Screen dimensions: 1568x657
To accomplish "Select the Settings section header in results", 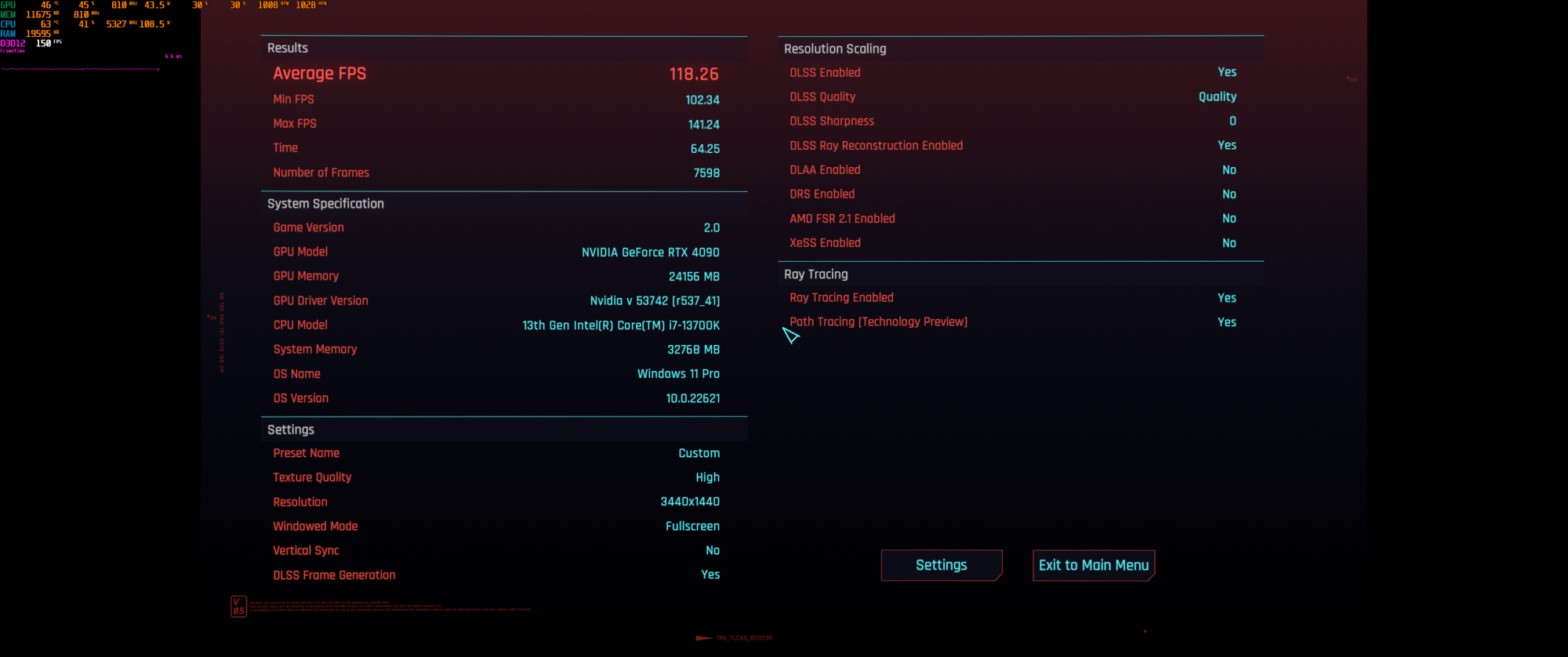I will (291, 430).
